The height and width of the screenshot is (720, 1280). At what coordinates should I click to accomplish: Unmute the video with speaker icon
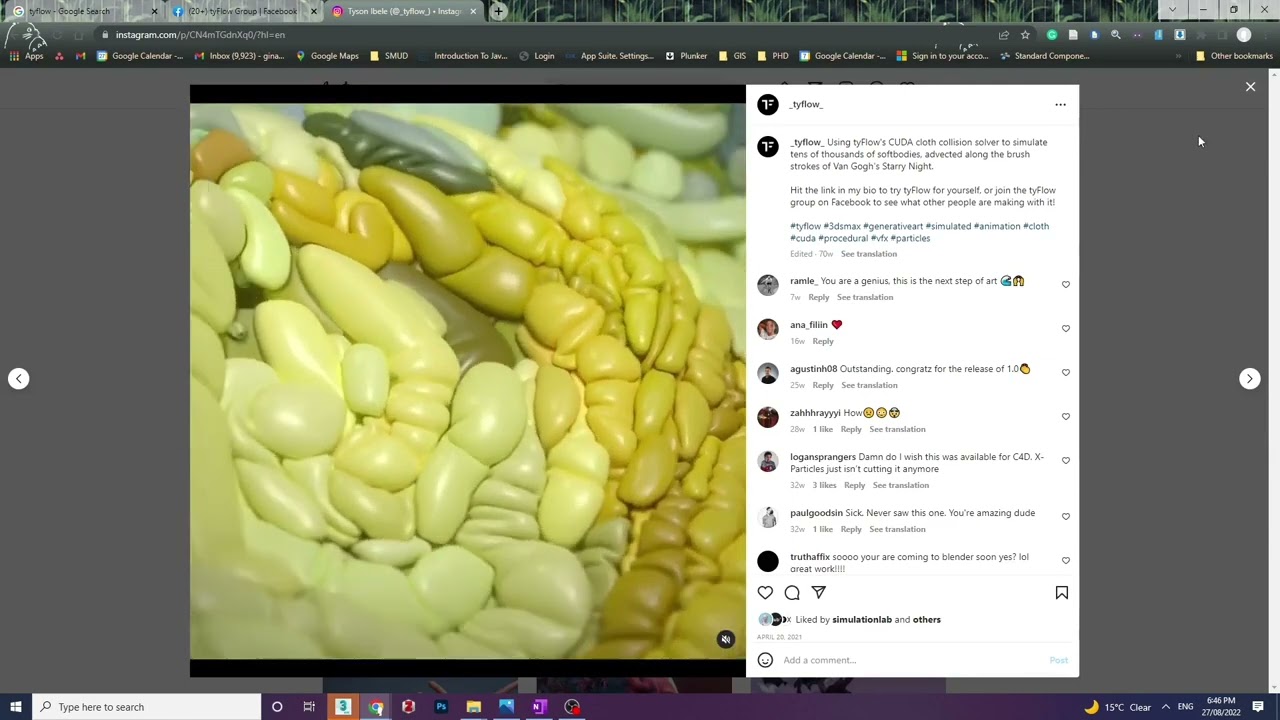(726, 640)
